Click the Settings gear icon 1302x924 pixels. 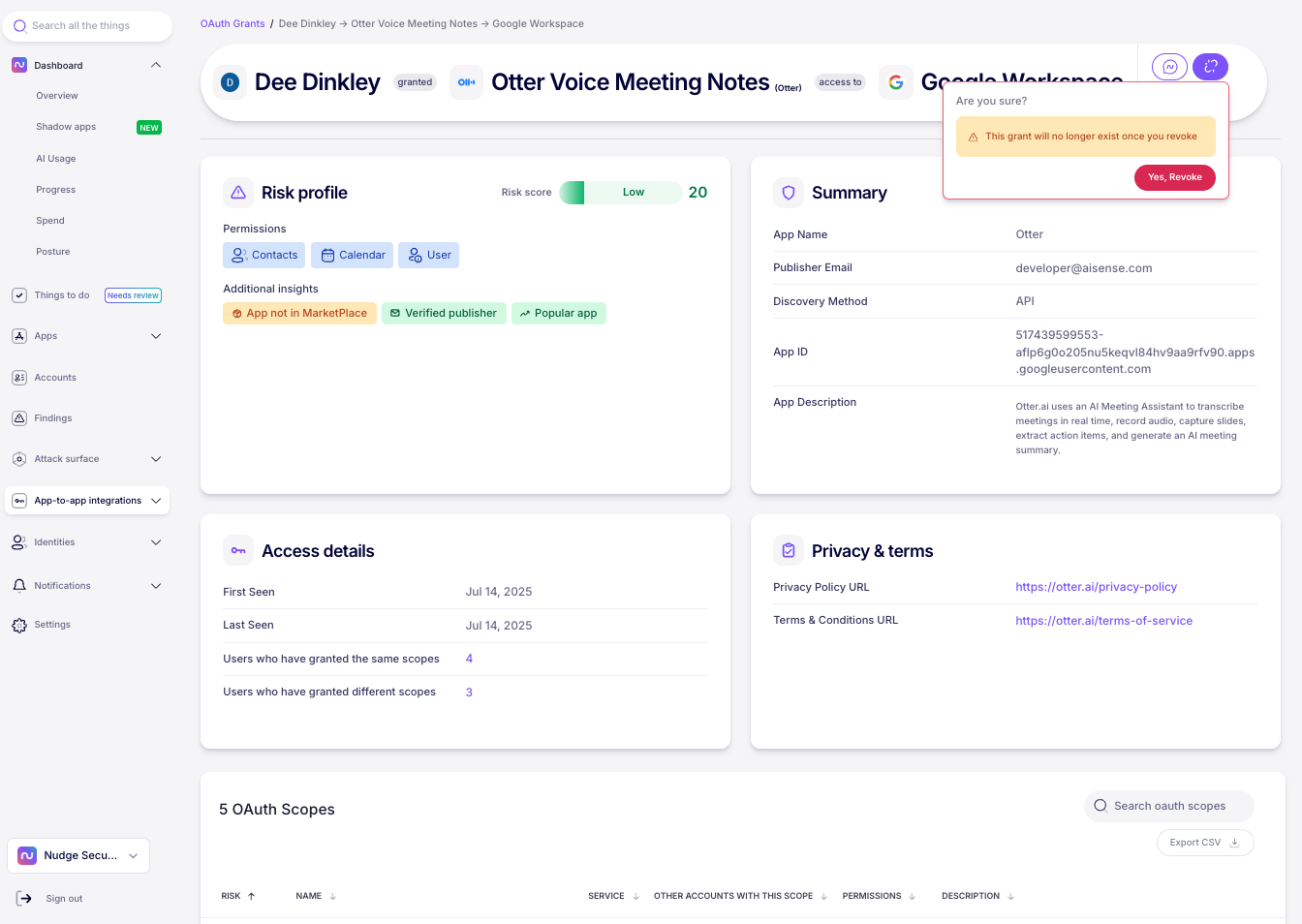pos(19,625)
